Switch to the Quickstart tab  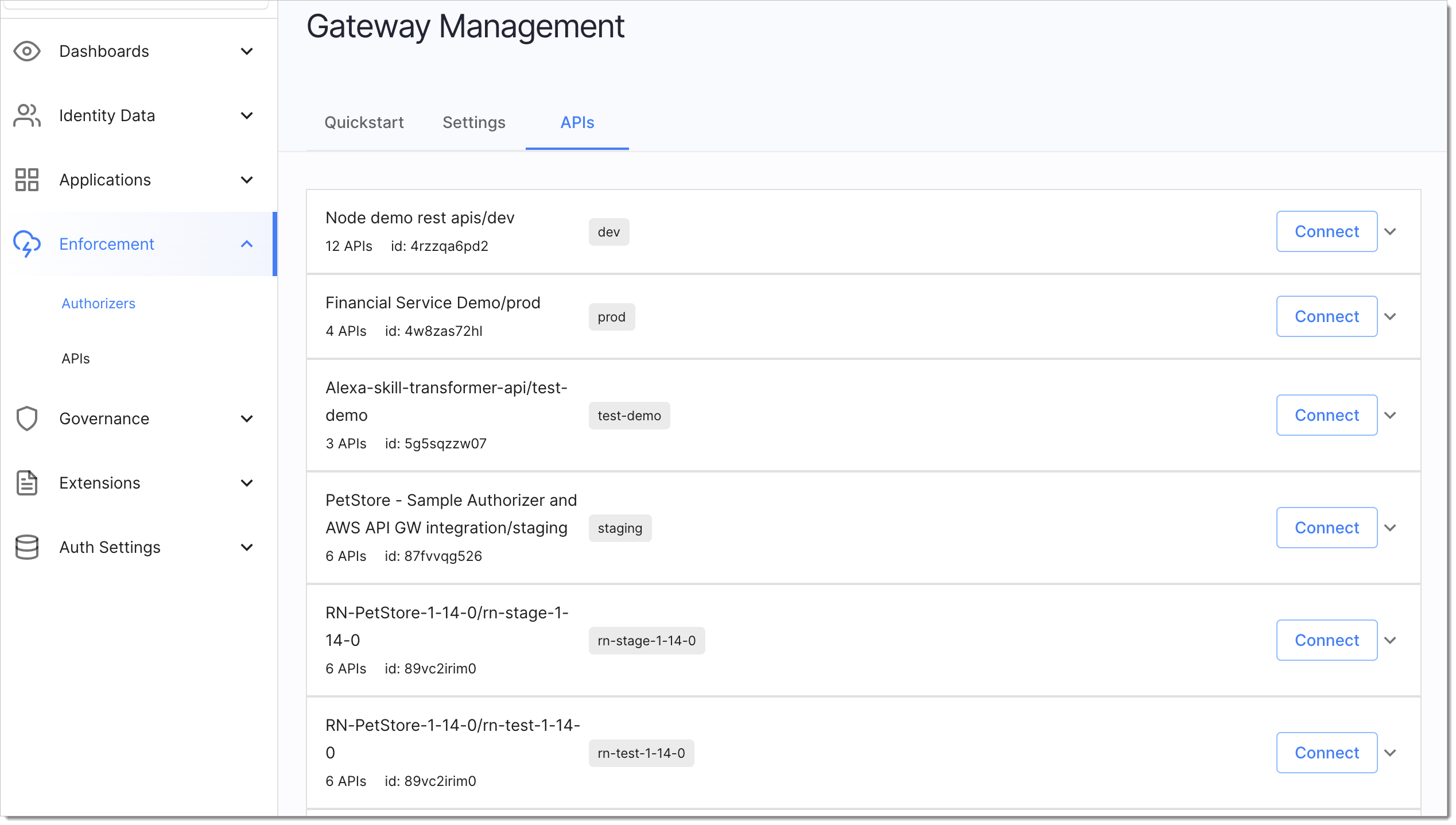(364, 122)
